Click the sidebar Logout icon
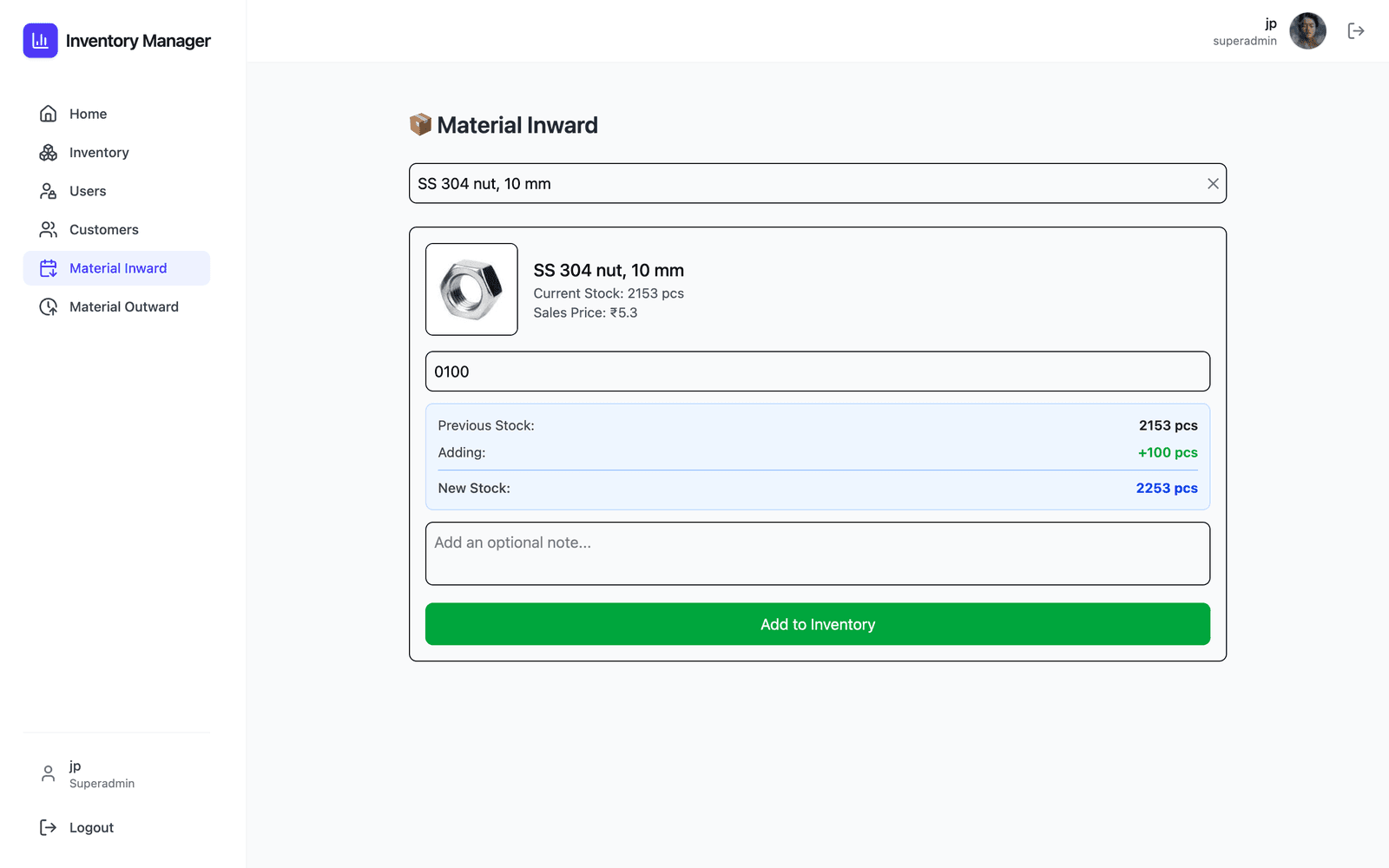Image resolution: width=1389 pixels, height=868 pixels. 49,828
